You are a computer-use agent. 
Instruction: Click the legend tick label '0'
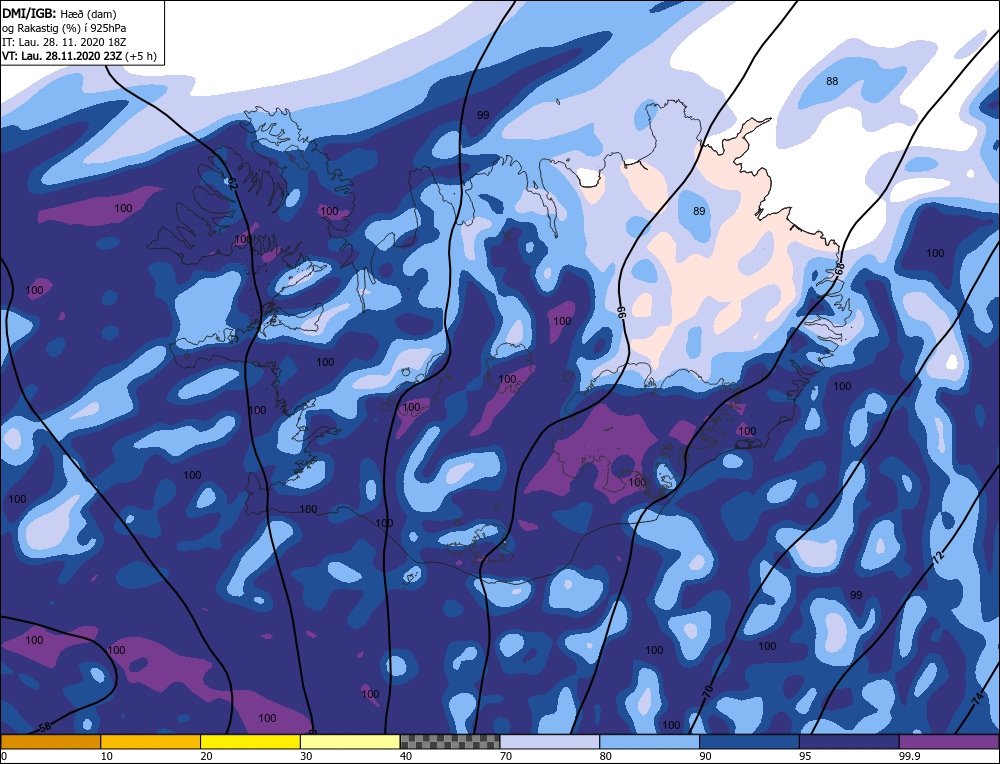(4, 756)
